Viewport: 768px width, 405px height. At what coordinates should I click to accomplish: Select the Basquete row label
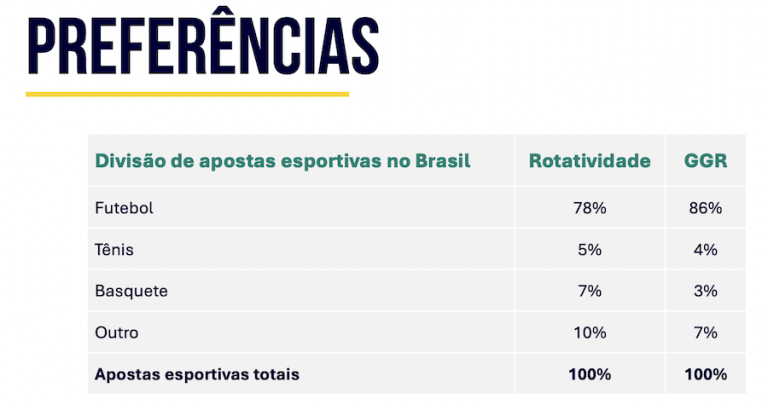point(131,291)
